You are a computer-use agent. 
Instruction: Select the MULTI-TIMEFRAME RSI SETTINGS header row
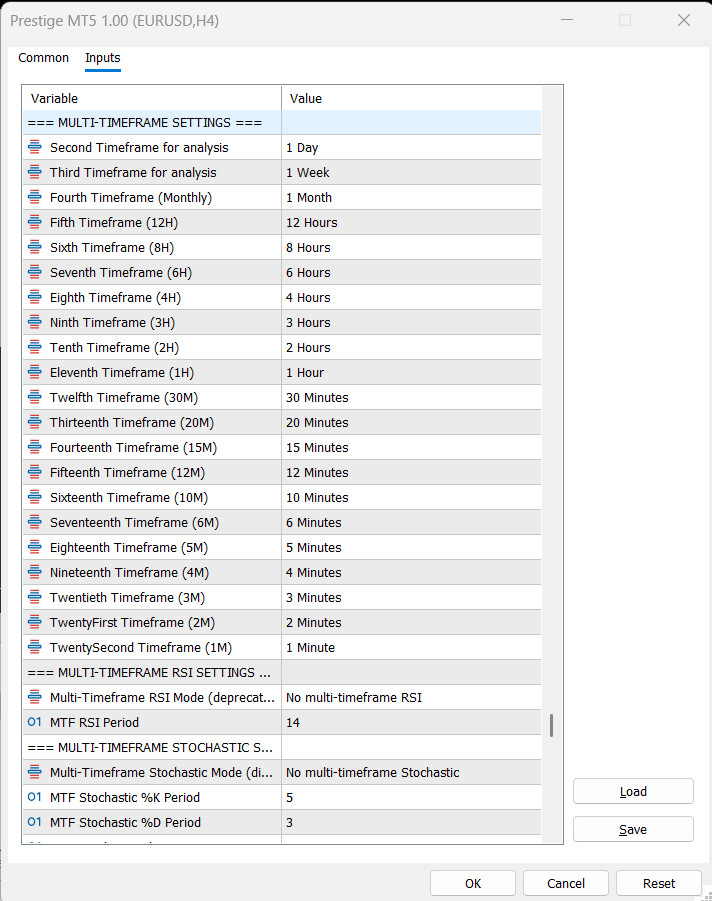[x=282, y=672]
